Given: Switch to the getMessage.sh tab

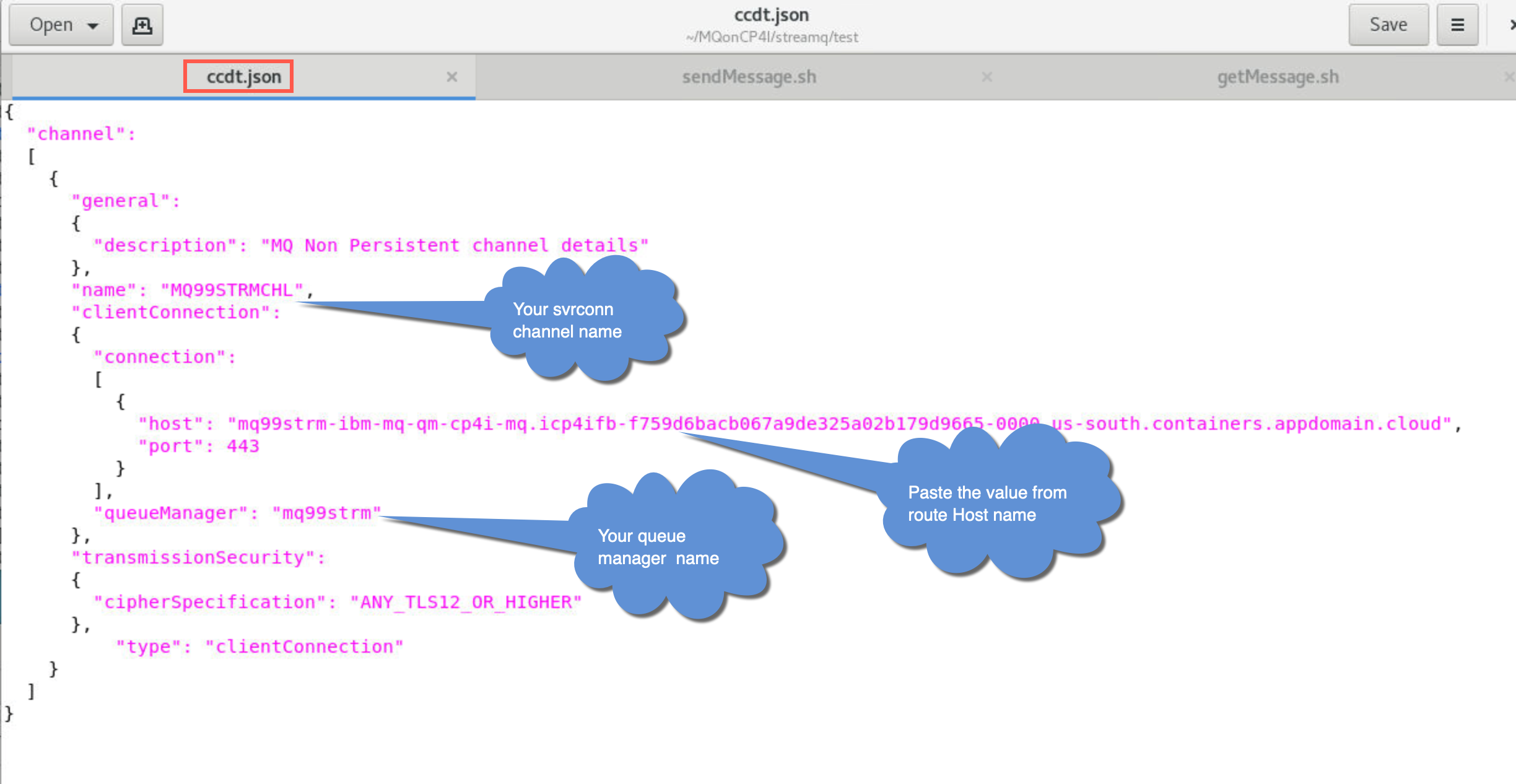Looking at the screenshot, I should coord(1278,77).
